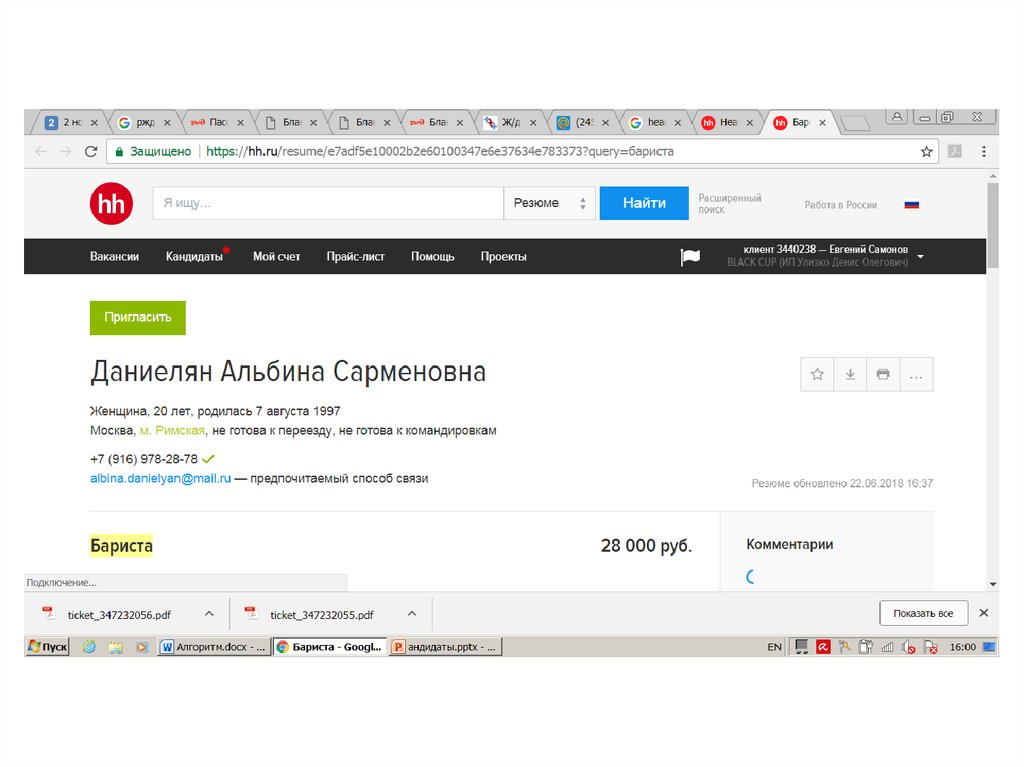Click the blue Найти search button
This screenshot has height=767, width=1024.
coord(644,203)
